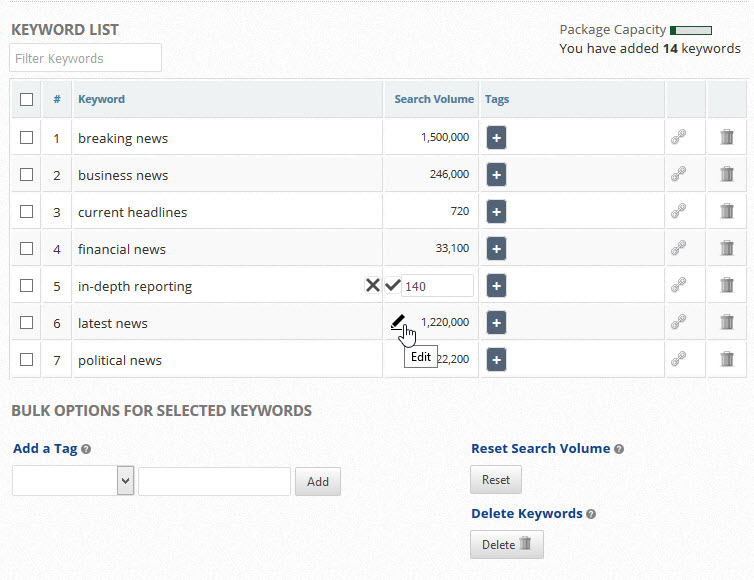
Task: Sort the list by Keyword column header
Action: 101,100
